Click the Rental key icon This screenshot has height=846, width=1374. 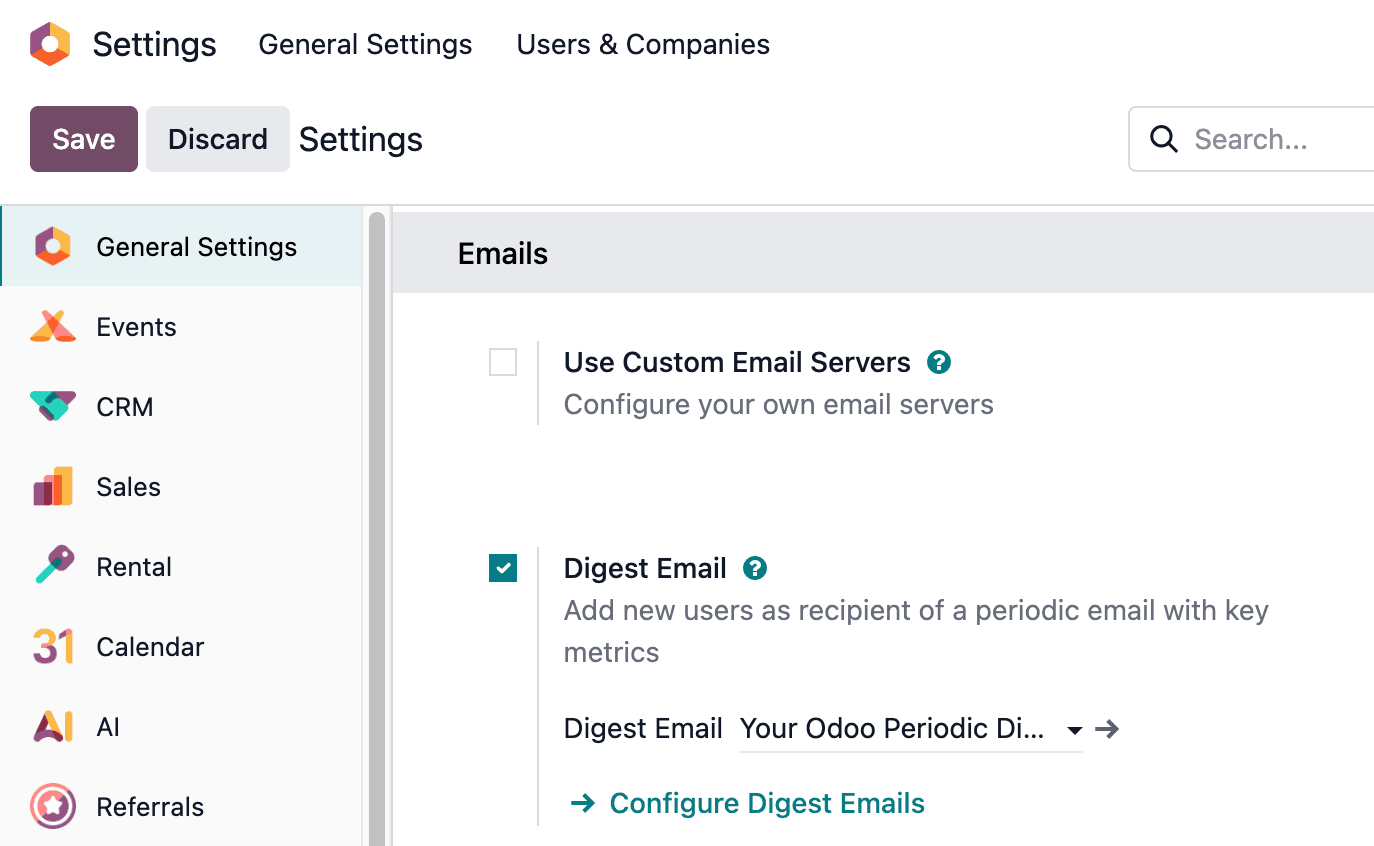[x=52, y=566]
